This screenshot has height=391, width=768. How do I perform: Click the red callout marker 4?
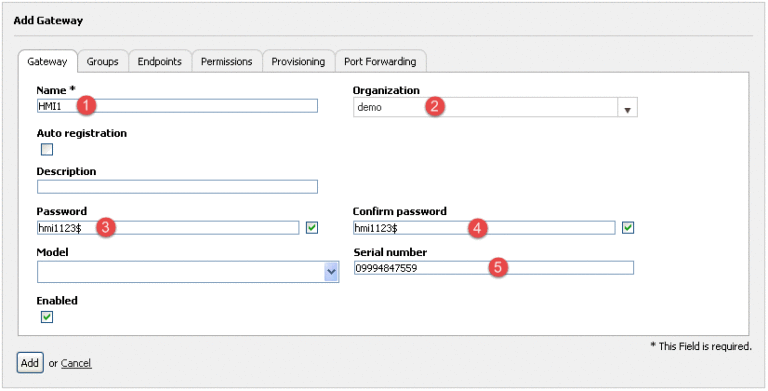(478, 227)
